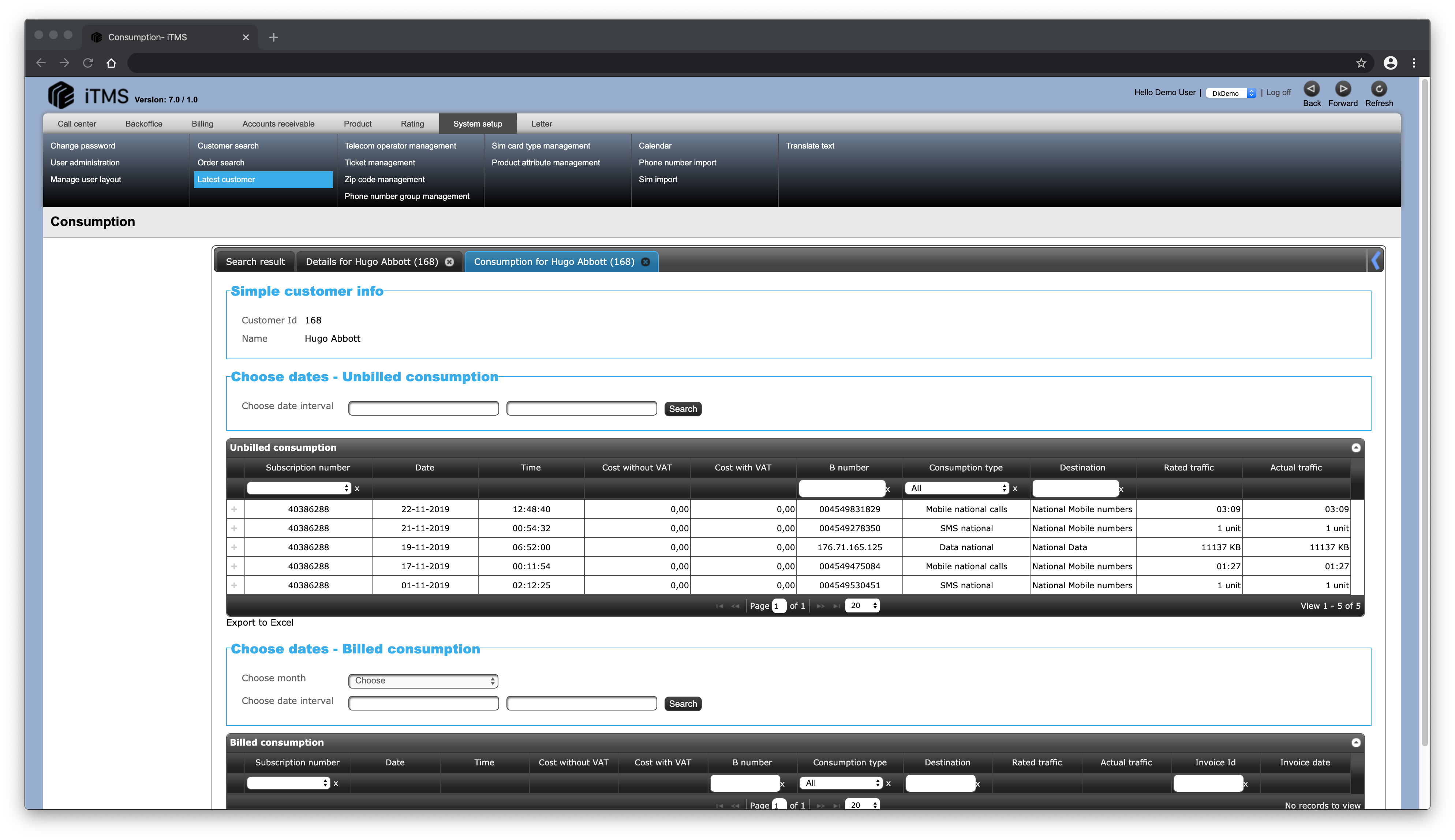Viewport: 1455px width, 840px height.
Task: Open unbilled Consumption type All dropdown
Action: point(957,488)
